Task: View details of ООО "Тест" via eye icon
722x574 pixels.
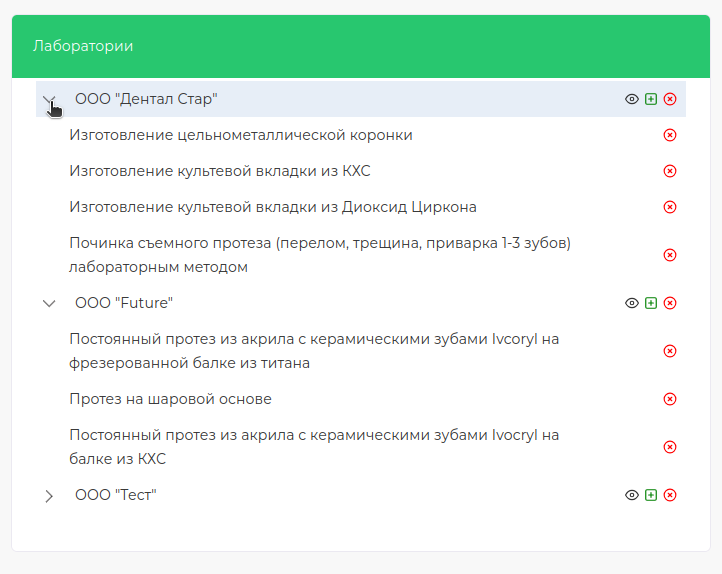Action: [632, 495]
